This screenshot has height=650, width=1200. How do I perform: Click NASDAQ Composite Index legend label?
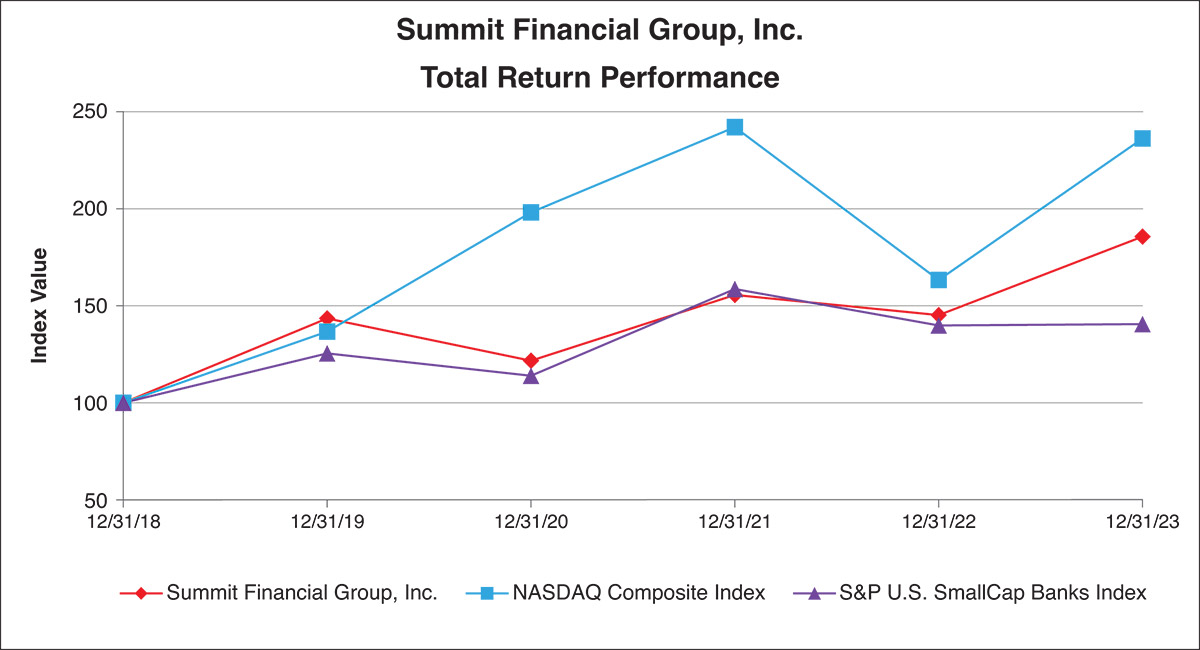coord(639,593)
